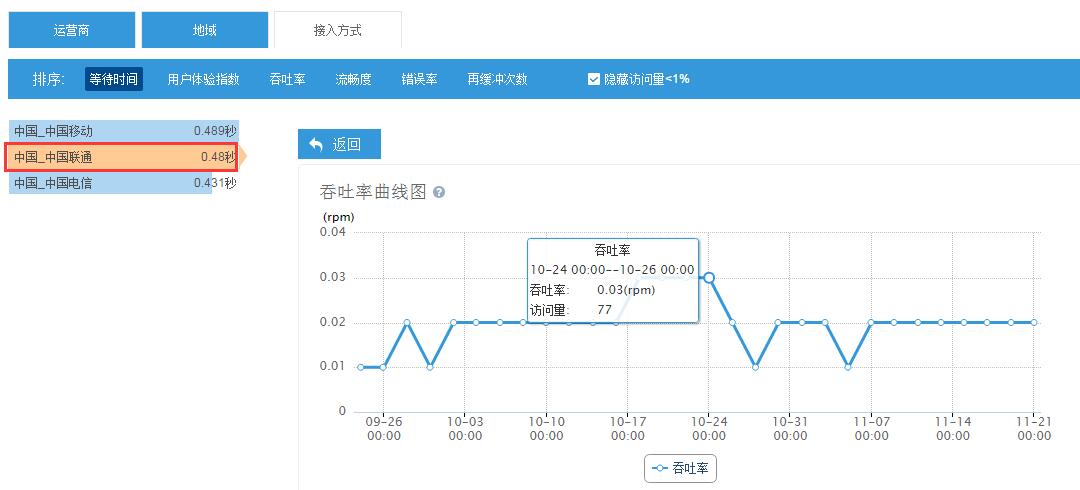Image resolution: width=1080 pixels, height=490 pixels.
Task: Click the 11-21 00:00 axis label
Action: tap(1034, 428)
